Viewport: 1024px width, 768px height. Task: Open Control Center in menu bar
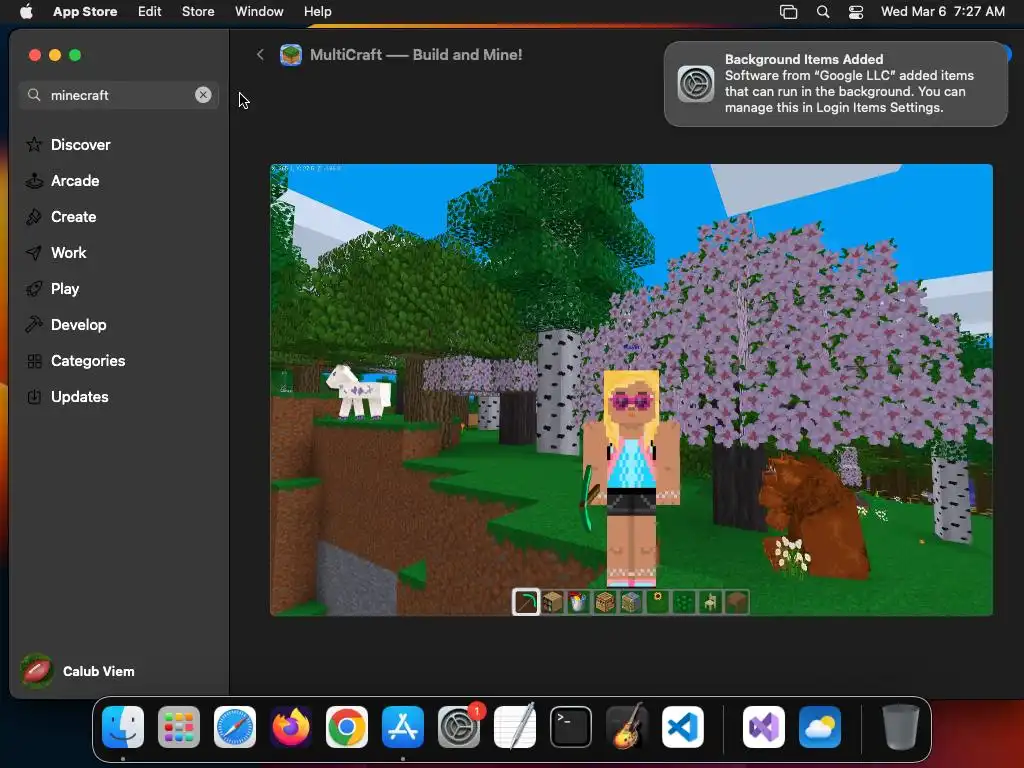856,12
